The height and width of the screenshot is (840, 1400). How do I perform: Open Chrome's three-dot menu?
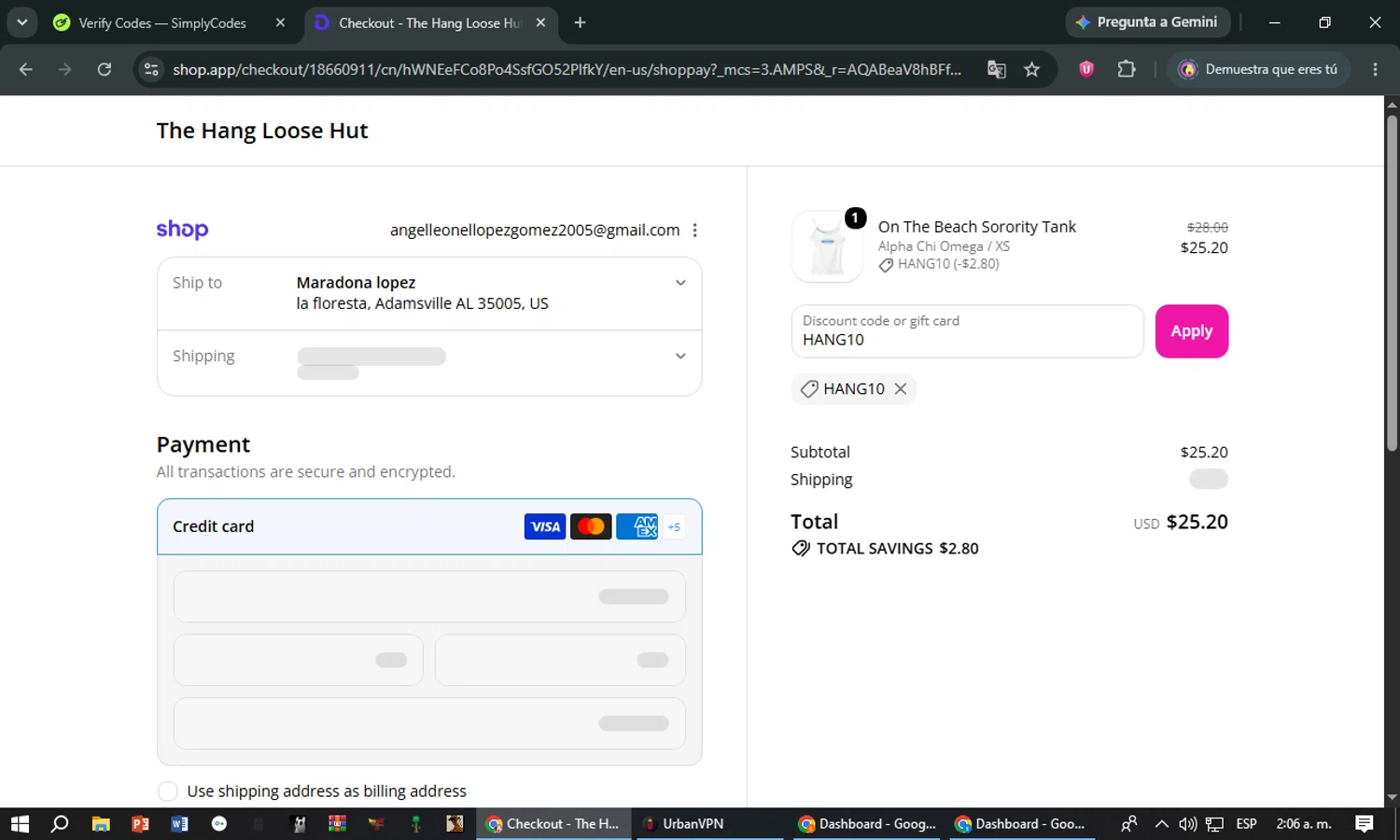[x=1375, y=69]
